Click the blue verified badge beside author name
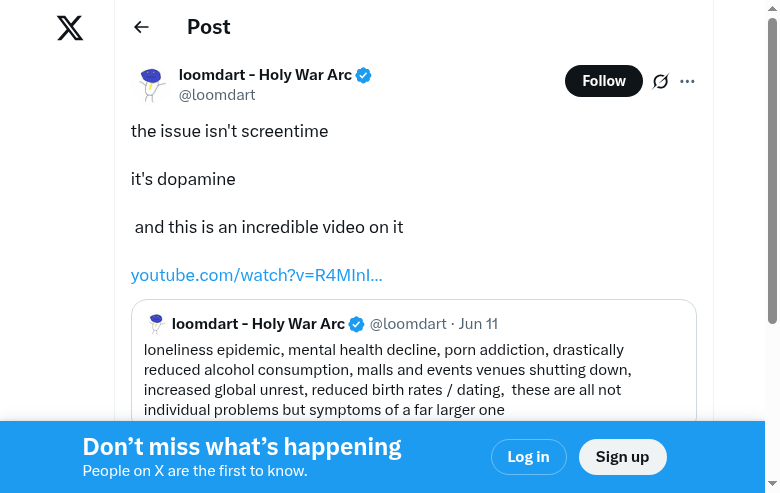The height and width of the screenshot is (493, 780). (x=364, y=75)
